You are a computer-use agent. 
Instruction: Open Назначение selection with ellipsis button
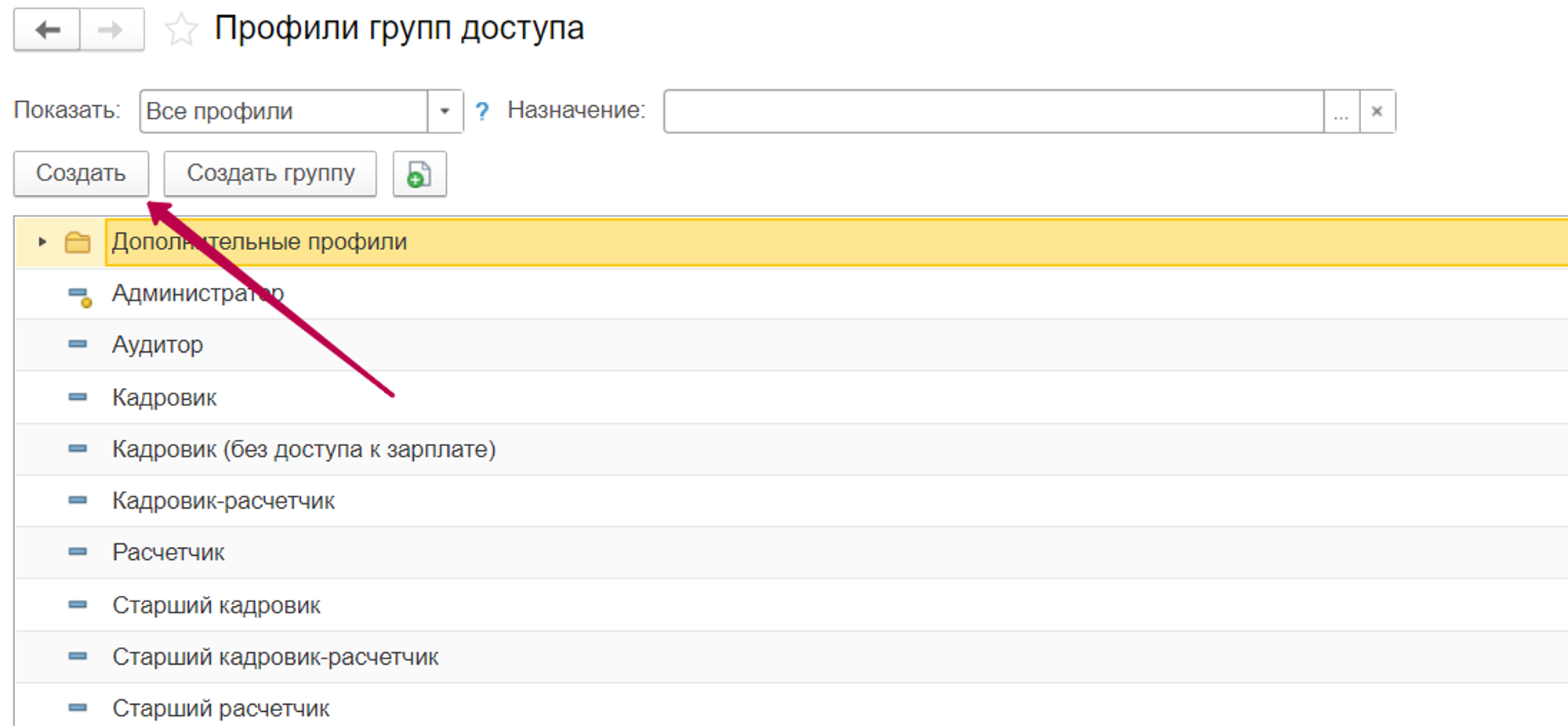tap(1341, 111)
